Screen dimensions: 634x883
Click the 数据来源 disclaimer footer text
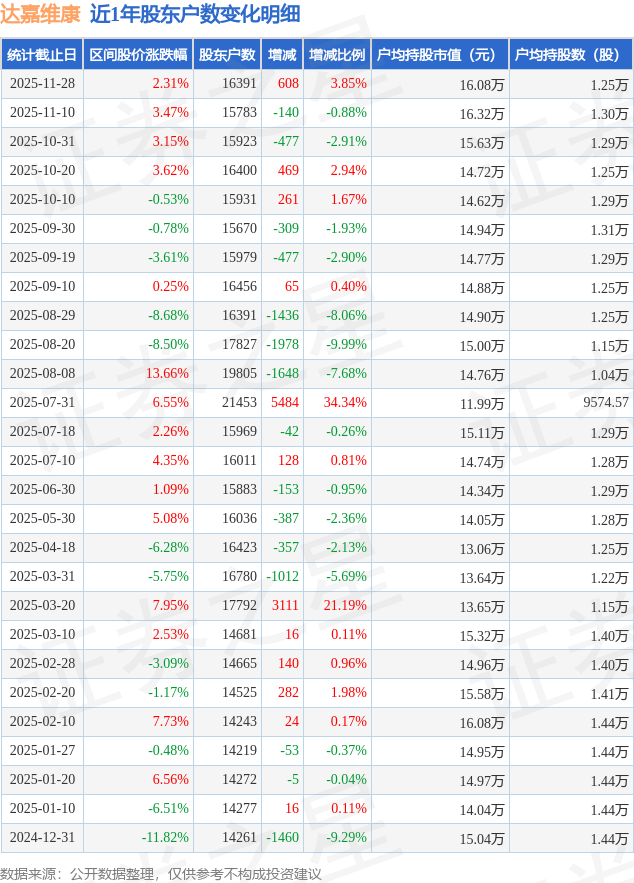pos(161,873)
